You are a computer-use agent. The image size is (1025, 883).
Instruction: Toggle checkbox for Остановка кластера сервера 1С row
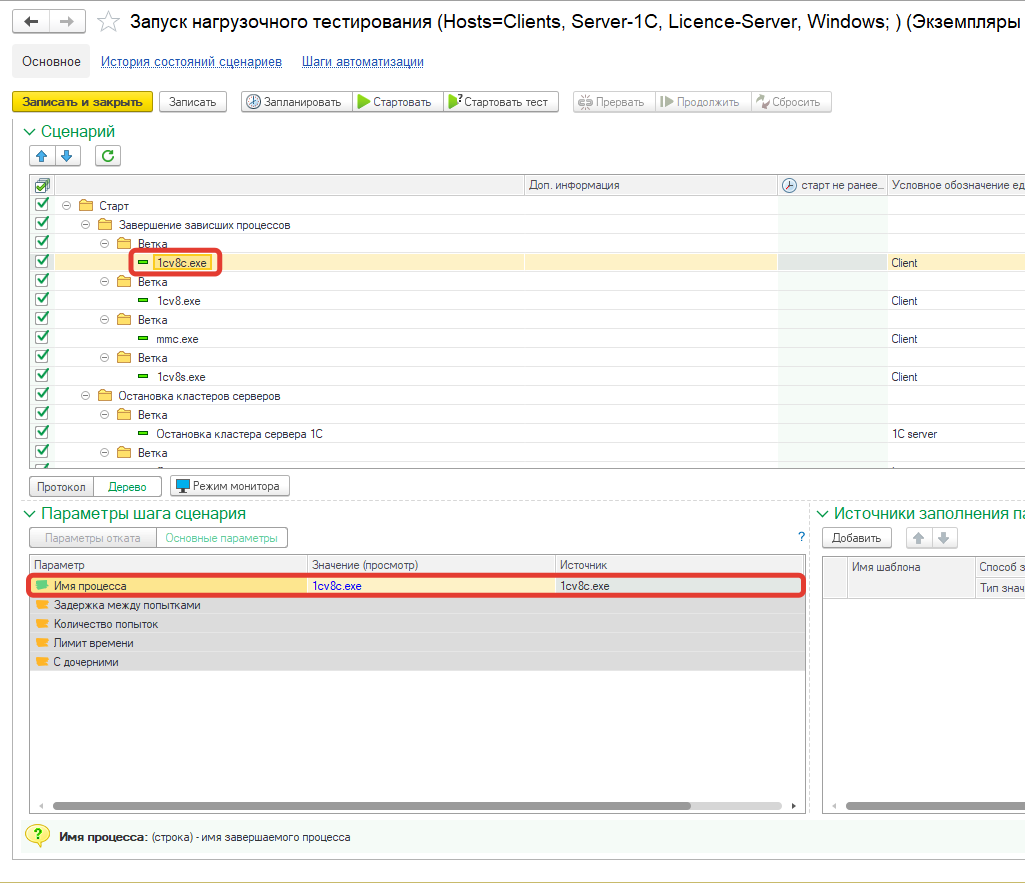click(42, 433)
